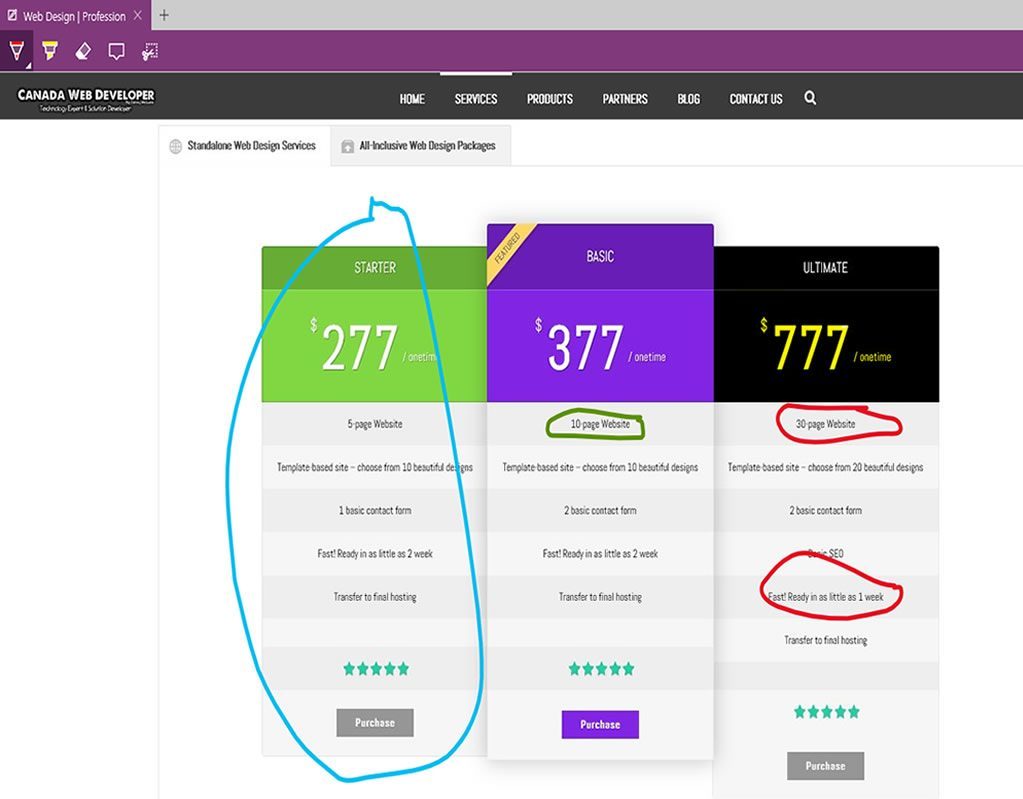
Task: Purchase the Basic plan
Action: pyautogui.click(x=600, y=725)
